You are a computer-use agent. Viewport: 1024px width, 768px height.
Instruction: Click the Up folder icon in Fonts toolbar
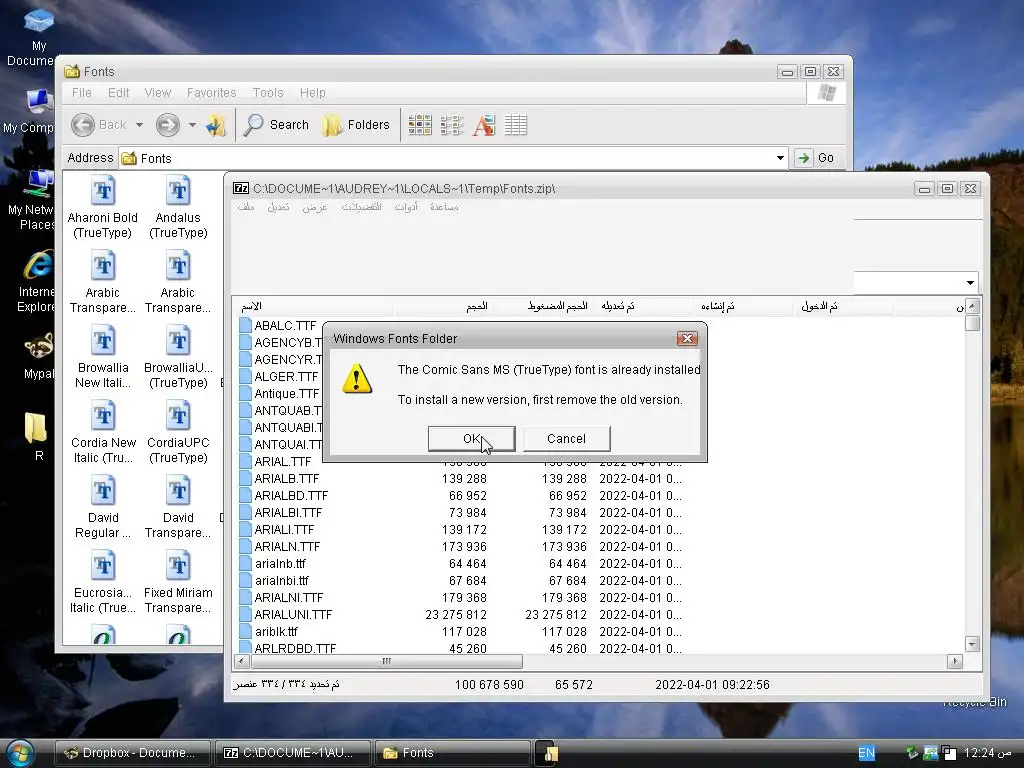coord(216,125)
